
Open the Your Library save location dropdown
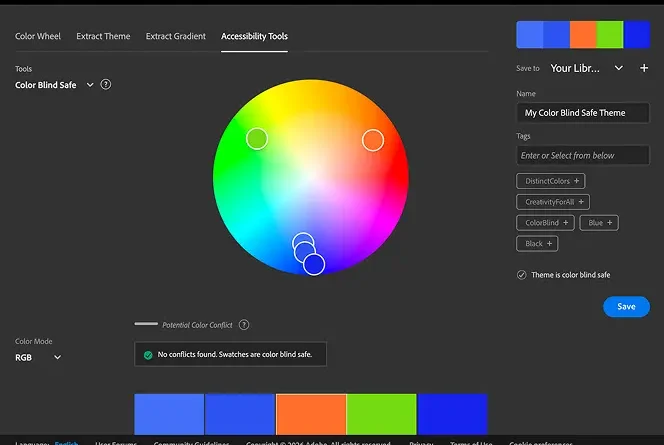[x=618, y=68]
